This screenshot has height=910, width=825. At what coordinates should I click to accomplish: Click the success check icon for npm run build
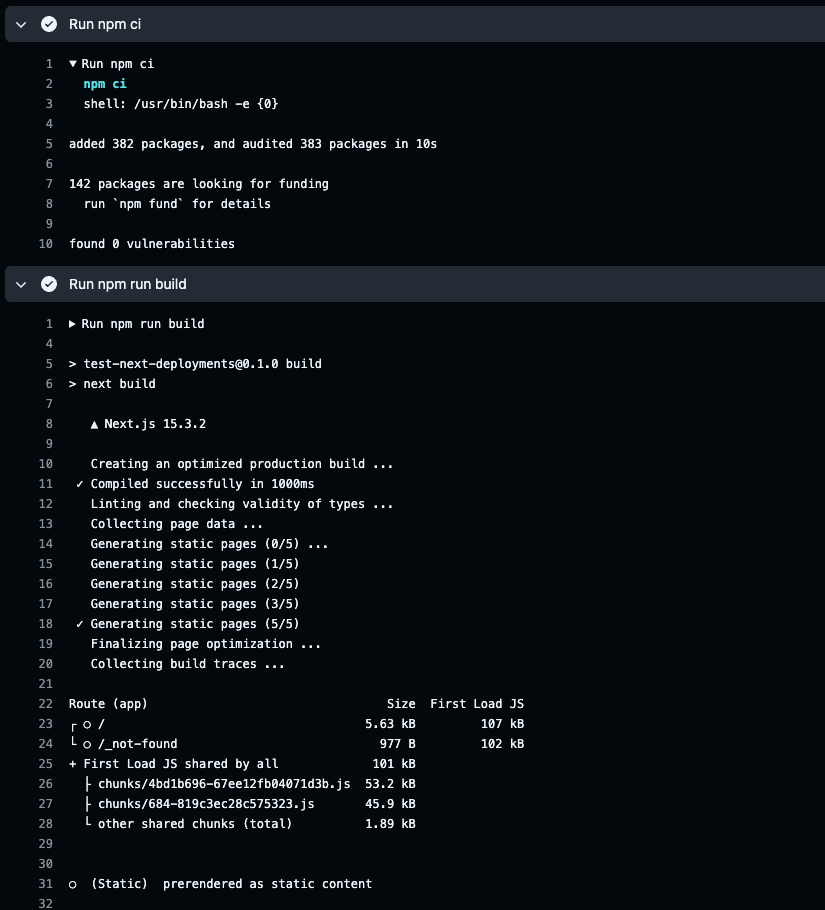49,284
